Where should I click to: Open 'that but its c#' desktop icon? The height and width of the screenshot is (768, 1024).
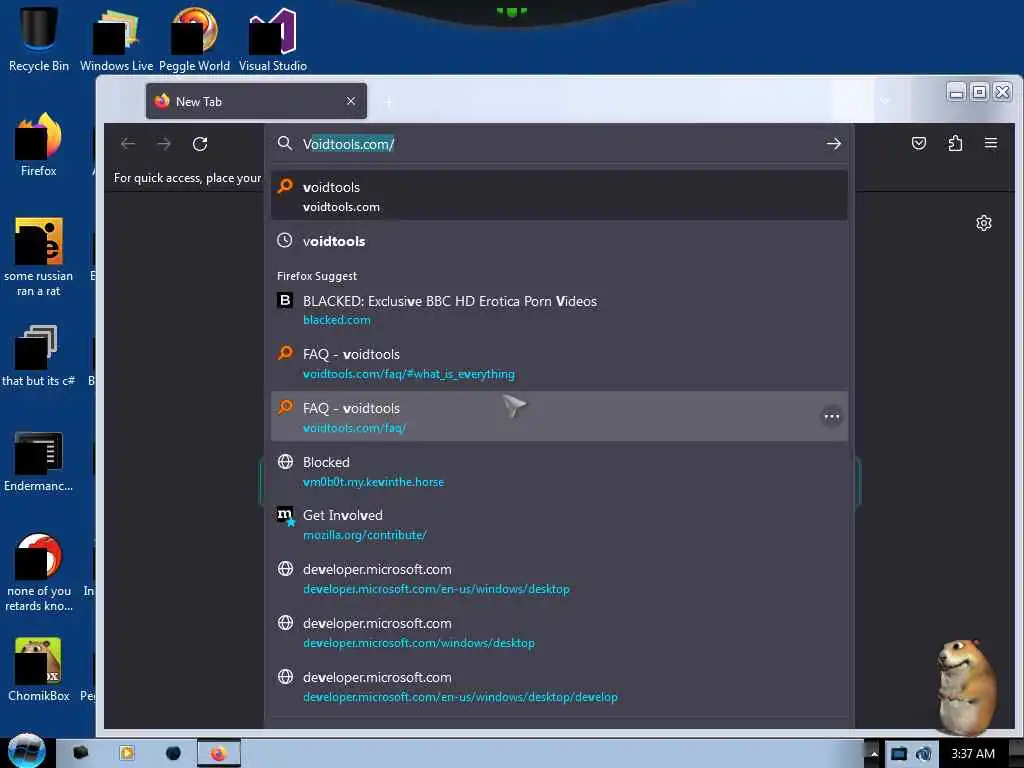point(39,356)
